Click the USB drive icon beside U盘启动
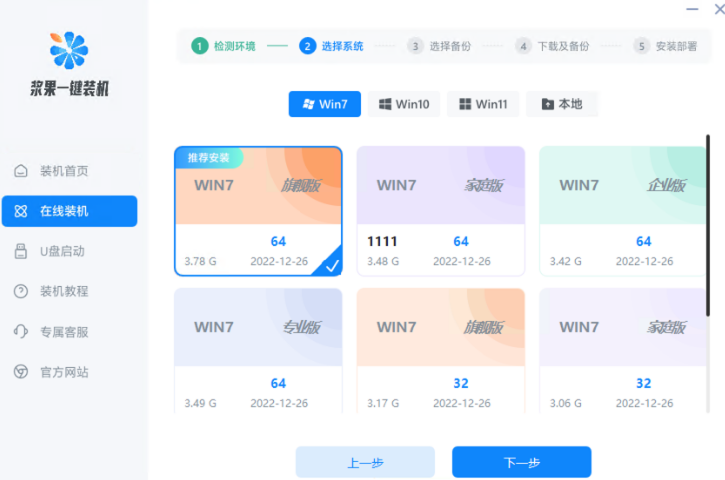Image resolution: width=725 pixels, height=480 pixels. (21, 251)
